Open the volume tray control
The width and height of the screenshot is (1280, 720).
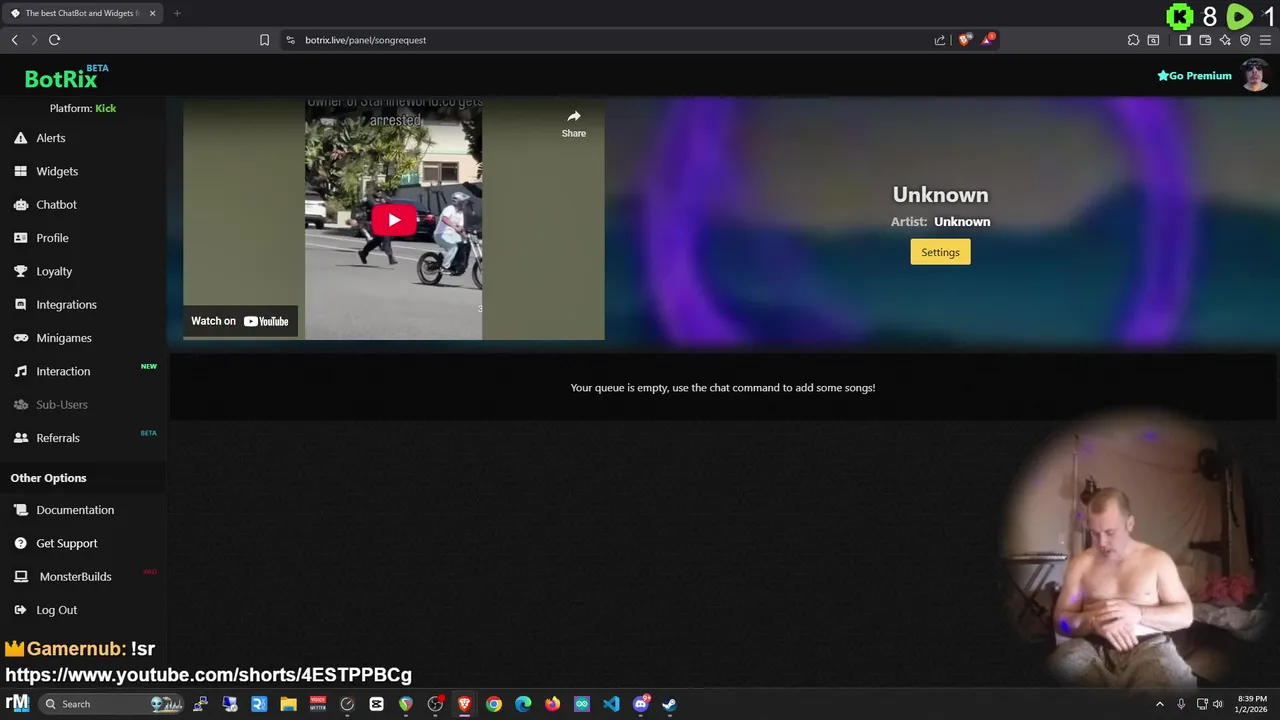click(x=1218, y=704)
